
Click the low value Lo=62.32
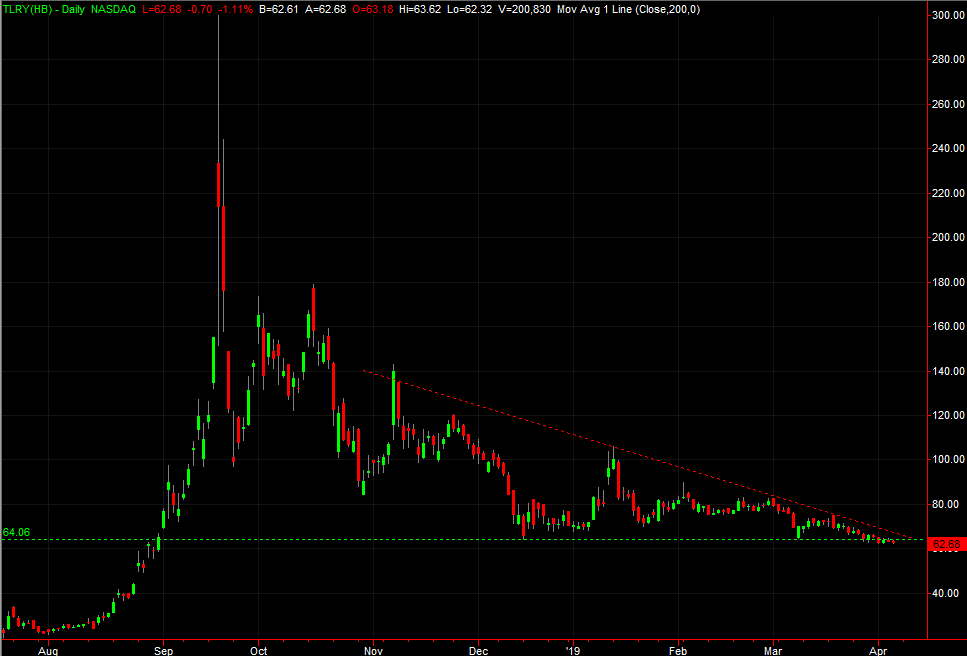[x=470, y=9]
